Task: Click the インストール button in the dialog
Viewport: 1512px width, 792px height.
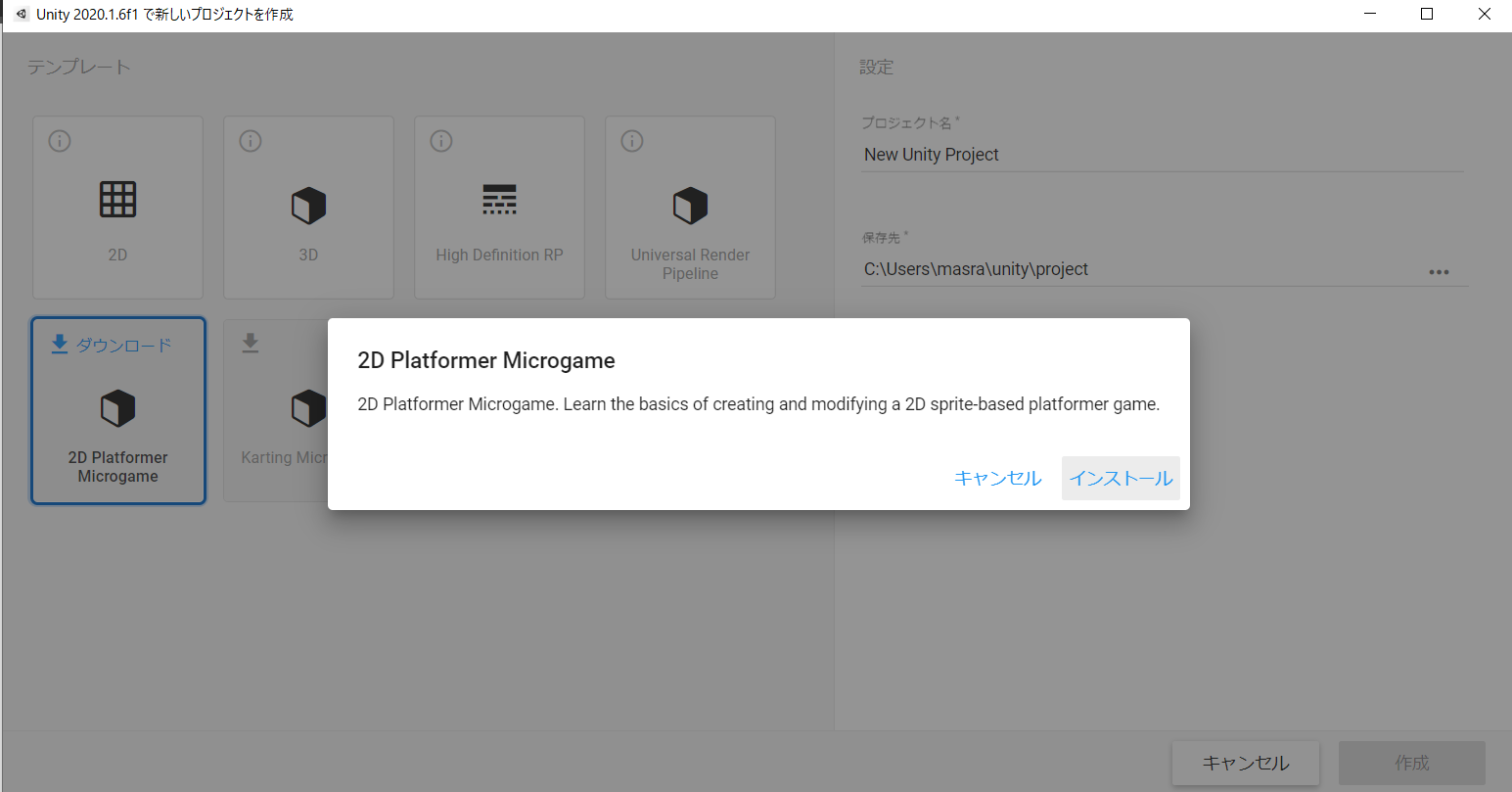Action: coord(1121,478)
